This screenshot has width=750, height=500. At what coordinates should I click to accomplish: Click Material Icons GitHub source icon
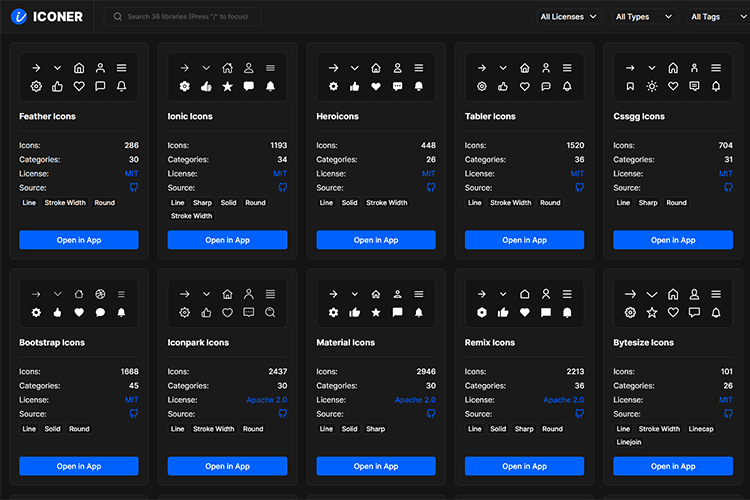(x=431, y=414)
